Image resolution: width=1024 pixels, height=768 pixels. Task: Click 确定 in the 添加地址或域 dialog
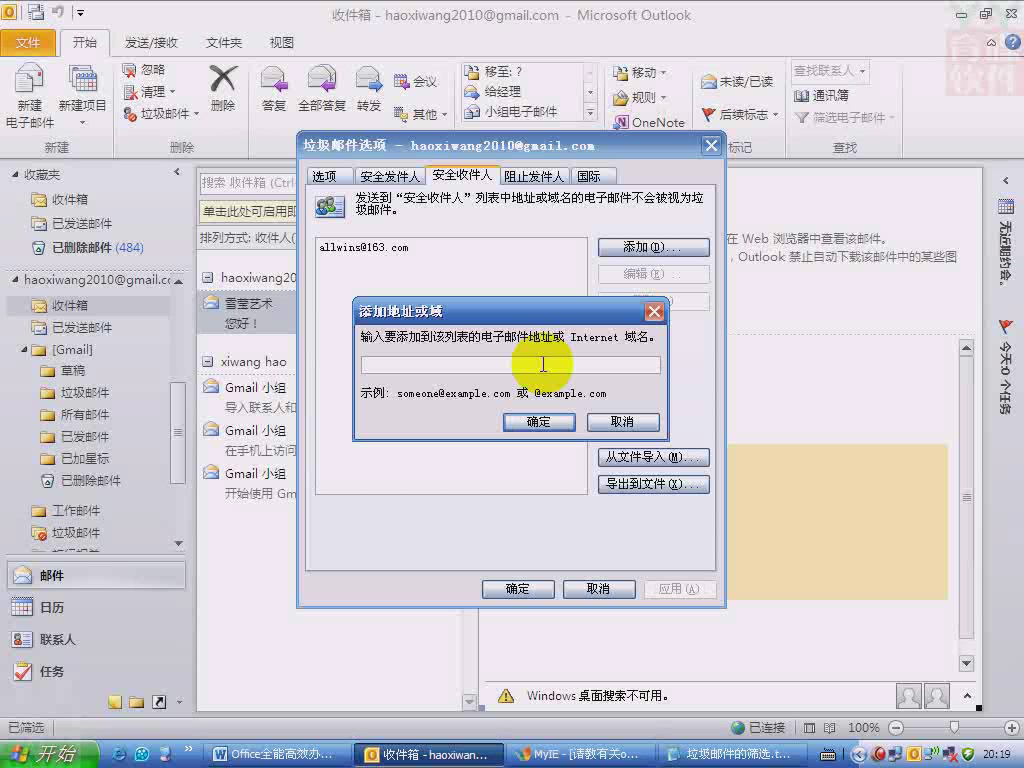click(x=539, y=422)
